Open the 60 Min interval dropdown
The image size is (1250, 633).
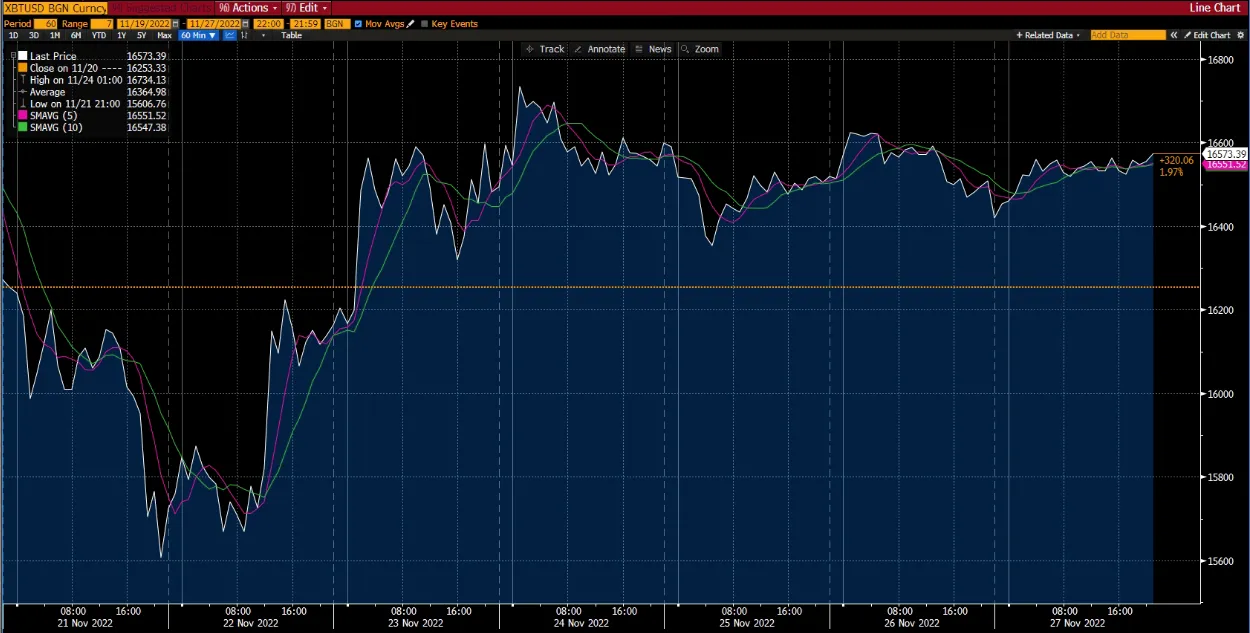196,35
